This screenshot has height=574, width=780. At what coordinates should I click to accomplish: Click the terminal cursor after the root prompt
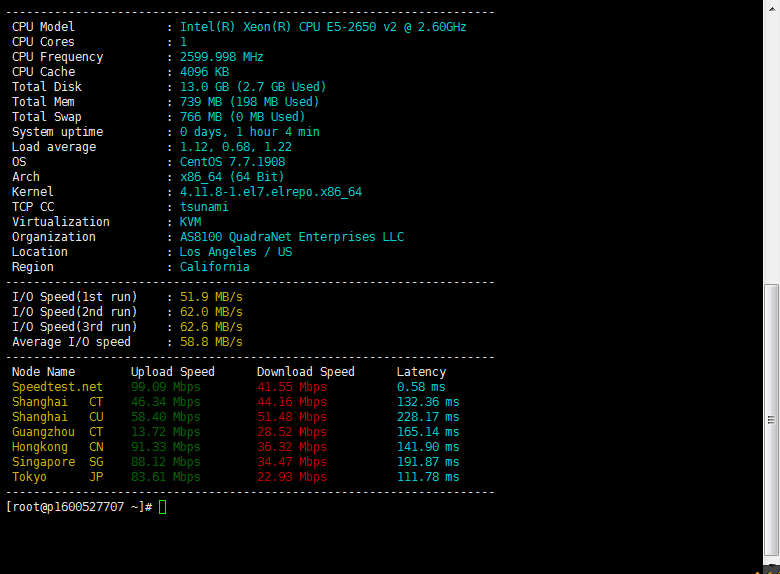pyautogui.click(x=162, y=507)
